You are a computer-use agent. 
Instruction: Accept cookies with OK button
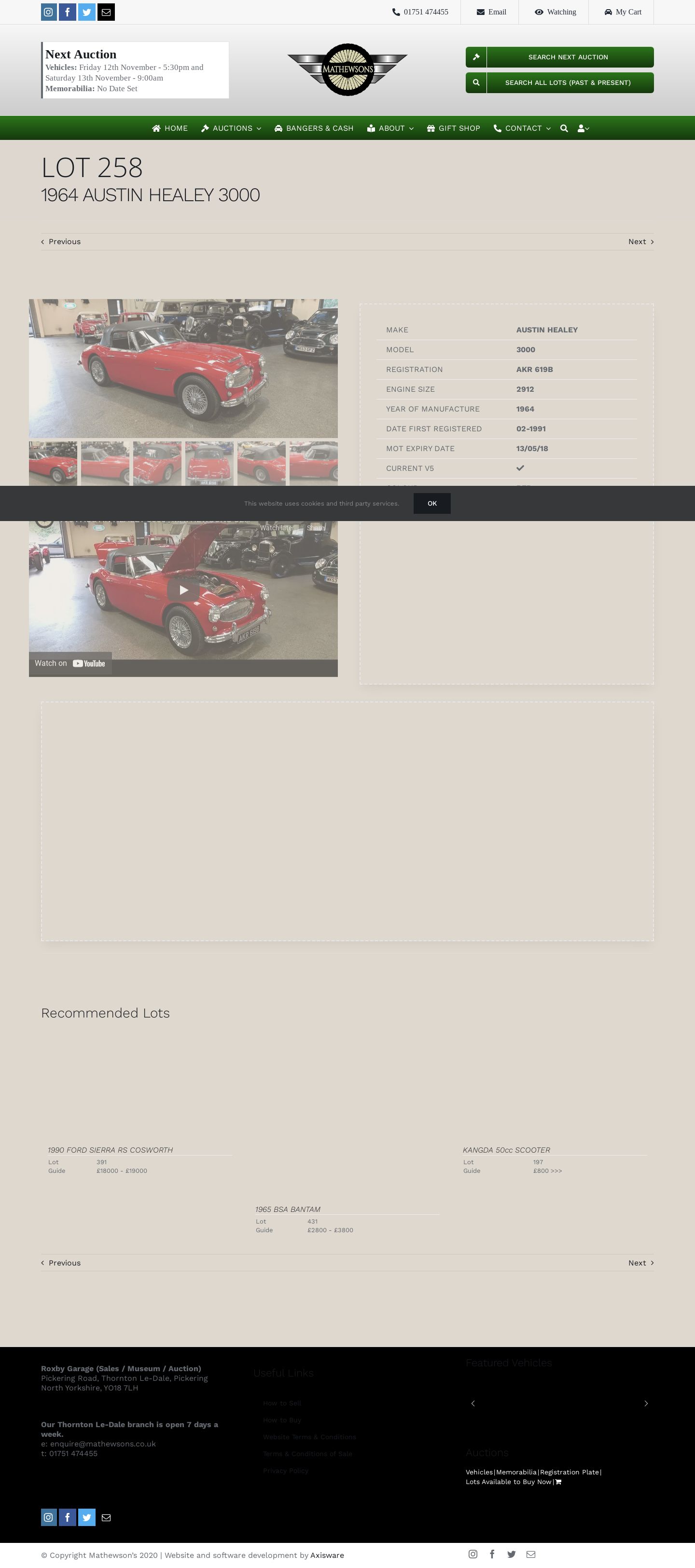point(432,503)
